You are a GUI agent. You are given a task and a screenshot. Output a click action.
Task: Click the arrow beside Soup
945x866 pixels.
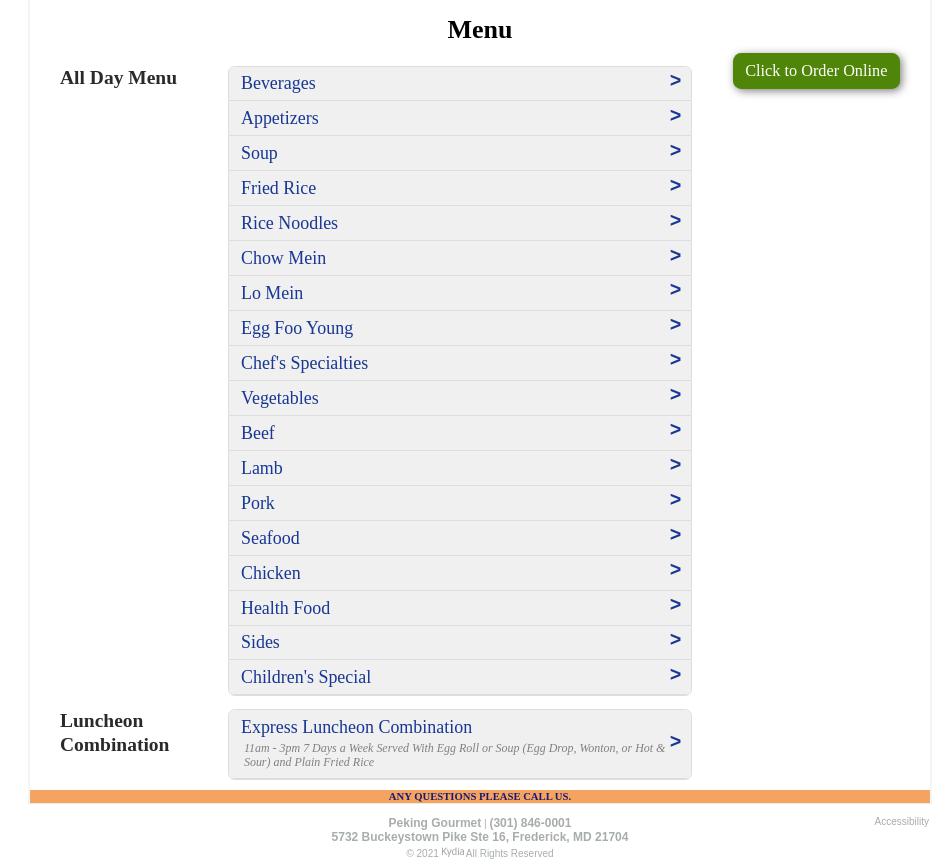point(675,151)
